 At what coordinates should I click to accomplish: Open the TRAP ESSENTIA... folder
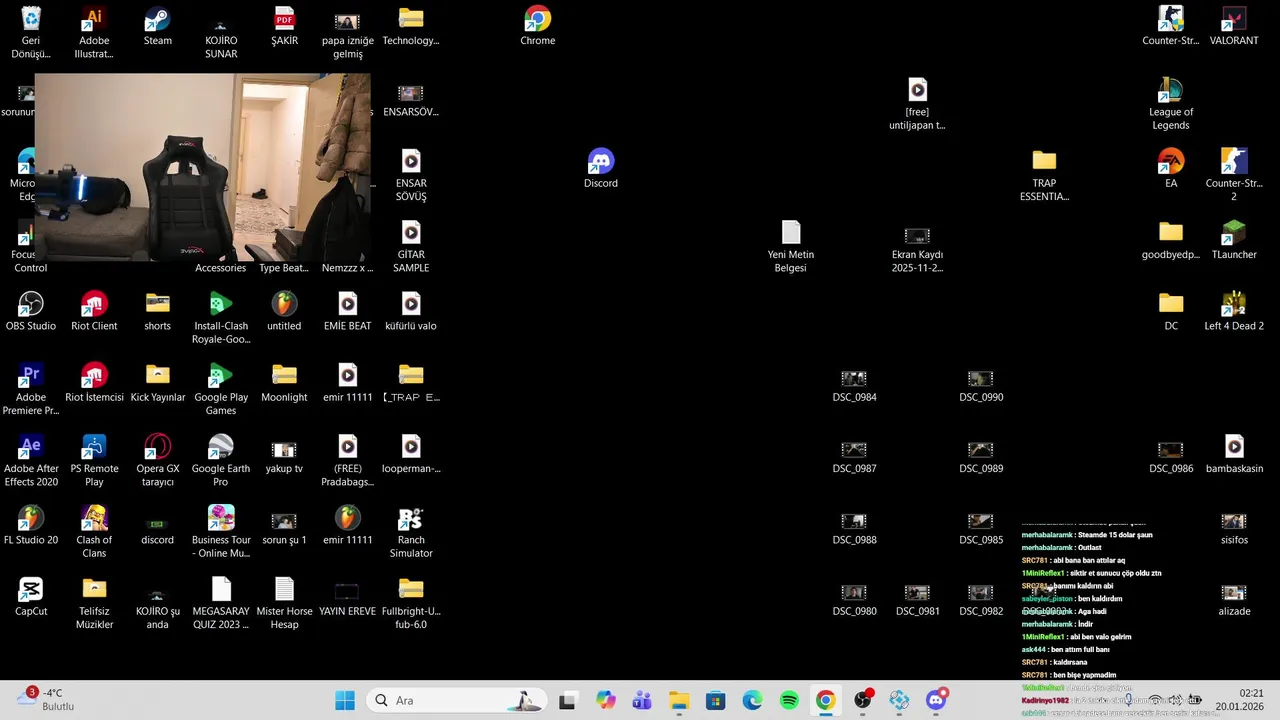tap(1044, 174)
